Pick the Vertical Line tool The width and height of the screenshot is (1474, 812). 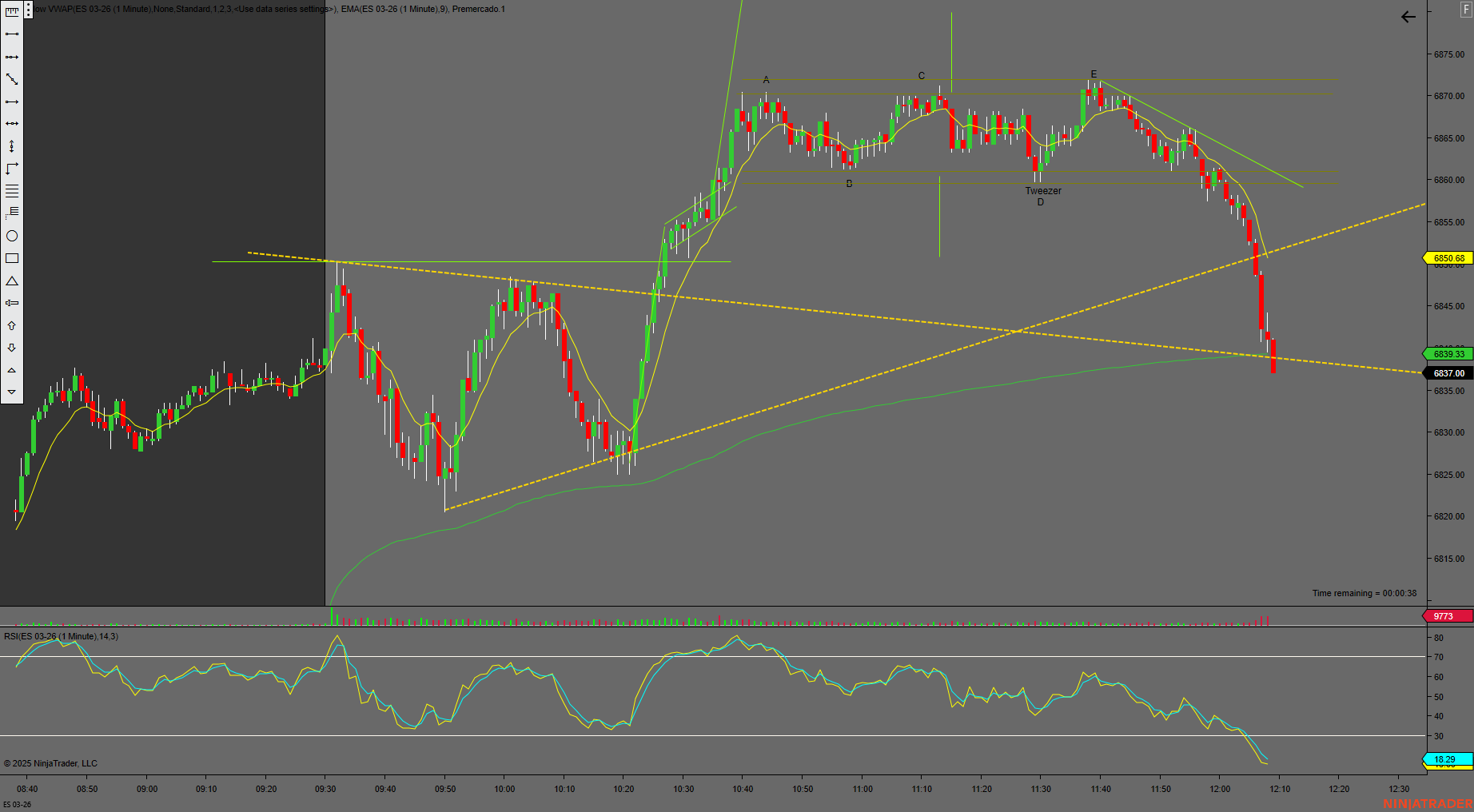(12, 146)
